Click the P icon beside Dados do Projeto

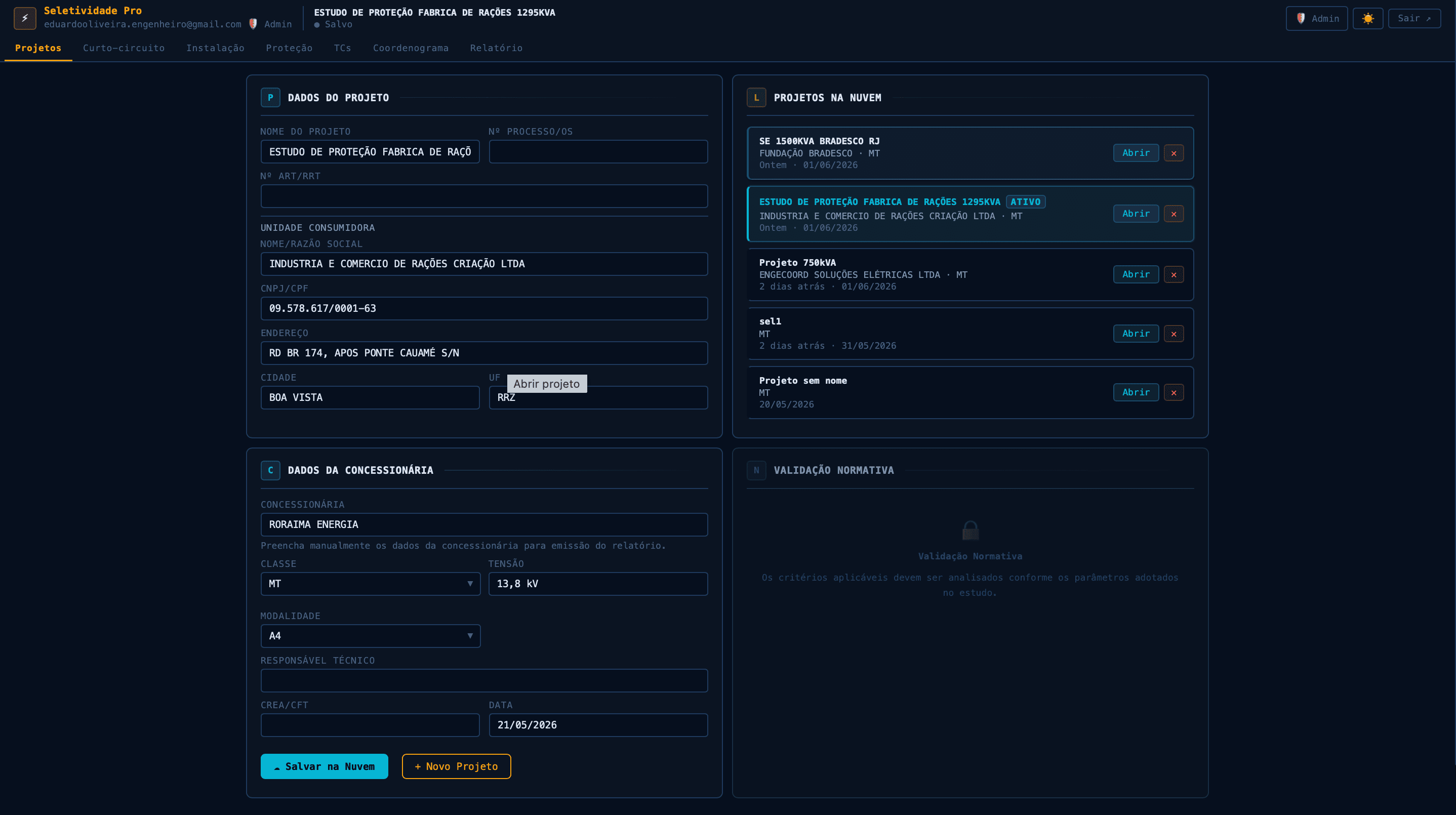pos(270,98)
